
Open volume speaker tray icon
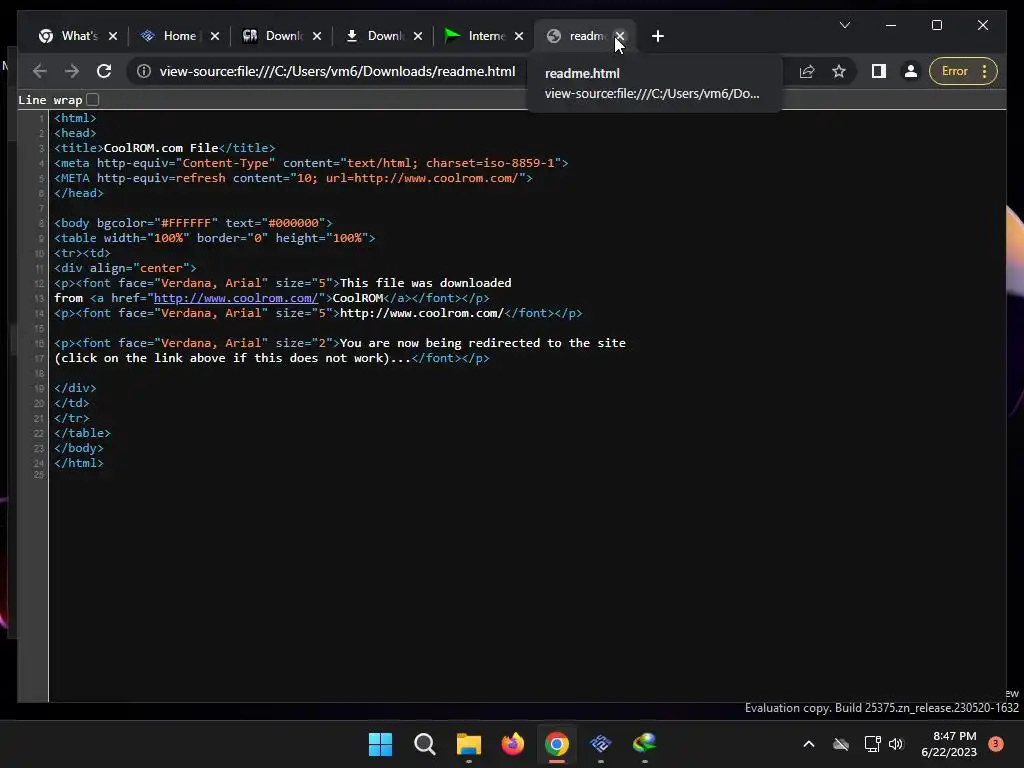tap(895, 744)
